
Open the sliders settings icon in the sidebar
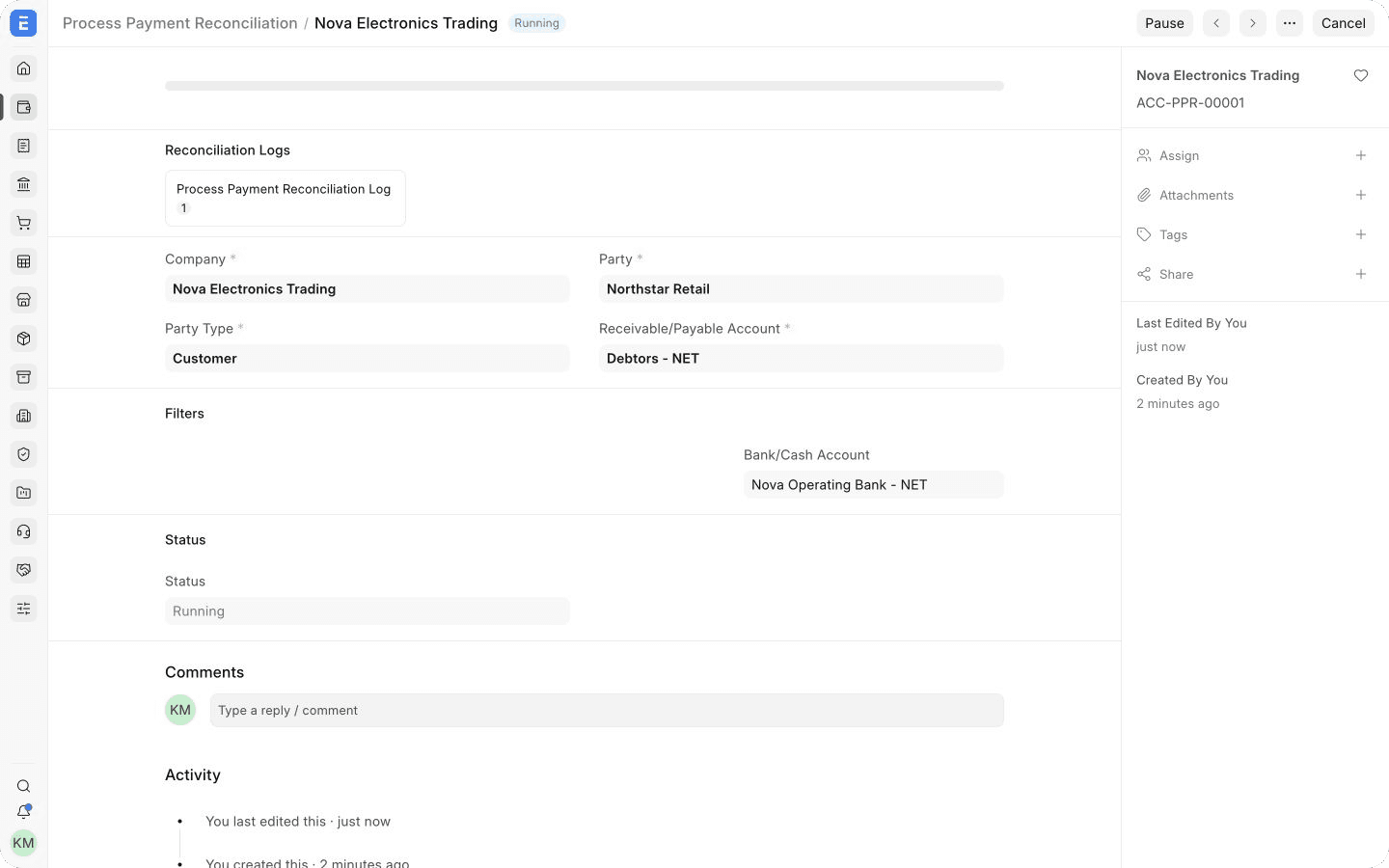[23, 609]
